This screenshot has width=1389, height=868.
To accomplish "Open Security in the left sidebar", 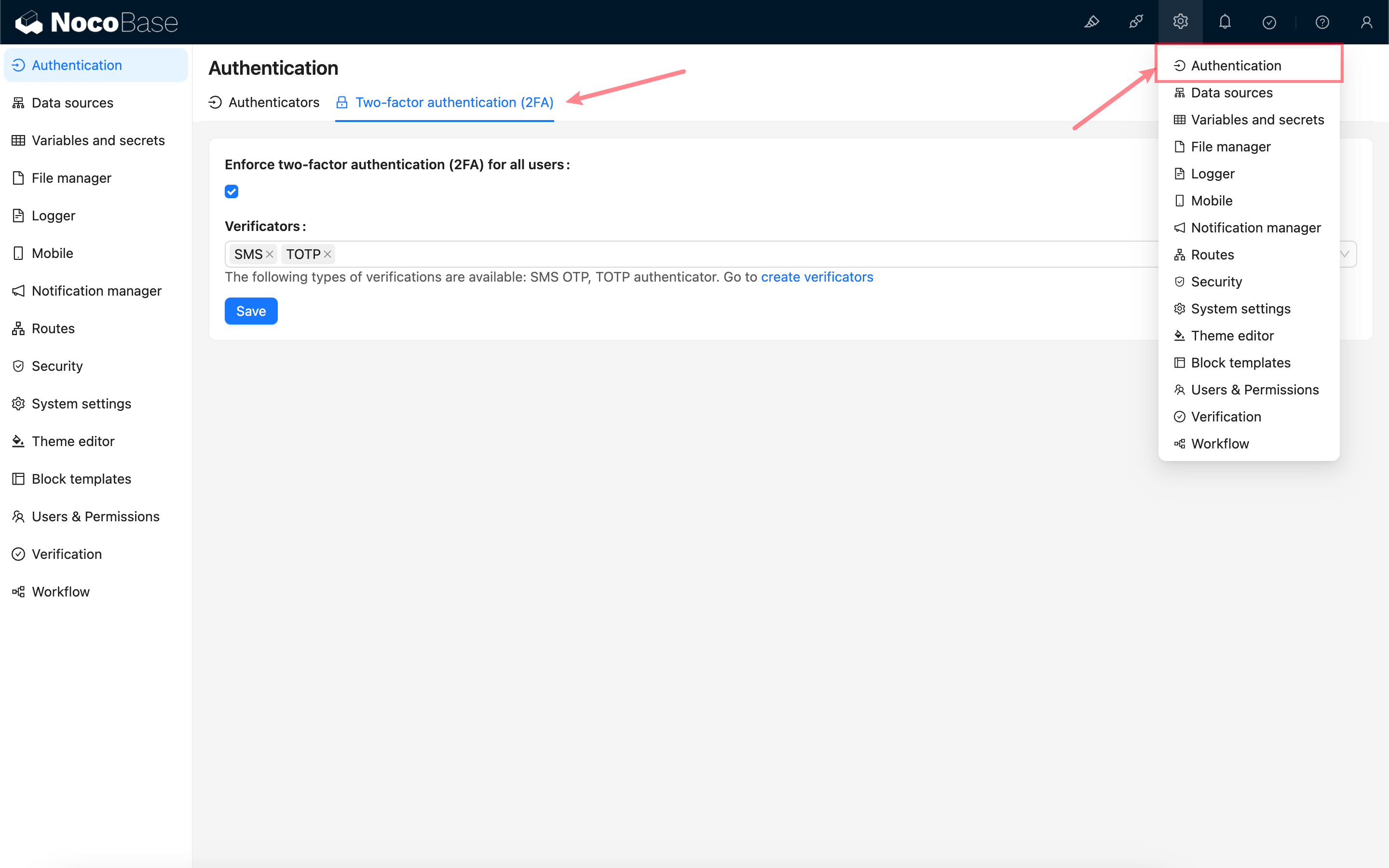I will pos(57,366).
